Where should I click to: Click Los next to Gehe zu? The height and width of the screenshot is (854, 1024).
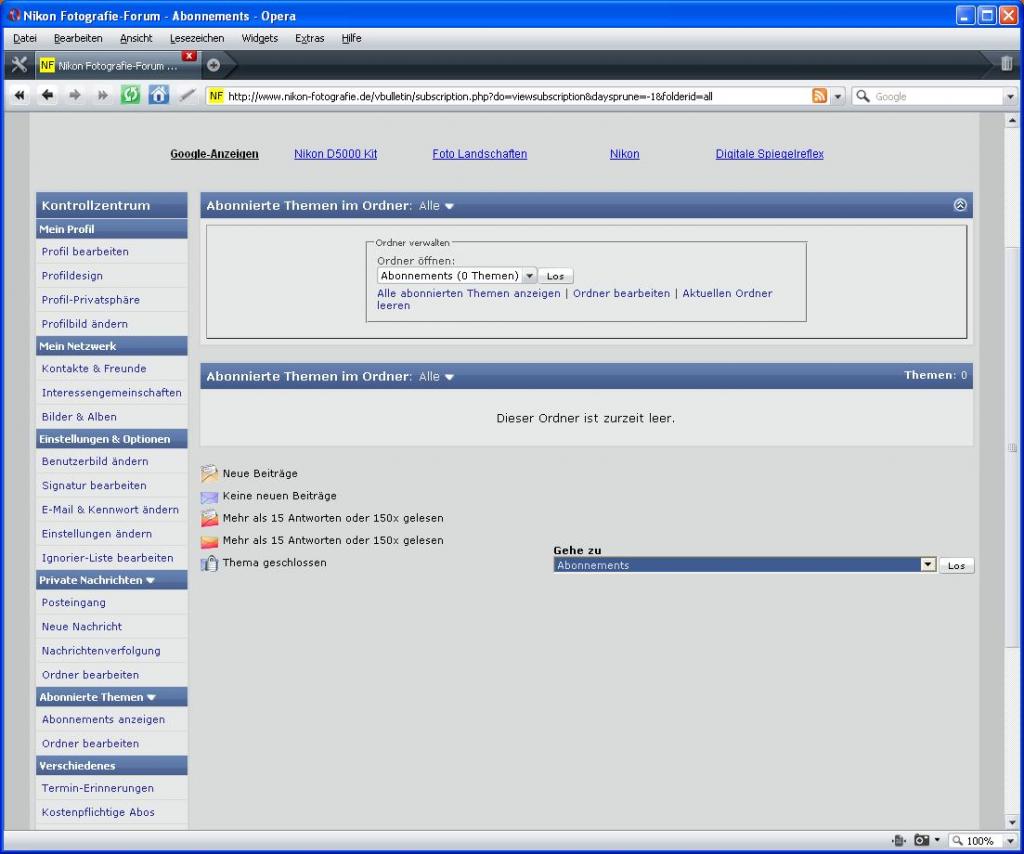click(x=956, y=565)
